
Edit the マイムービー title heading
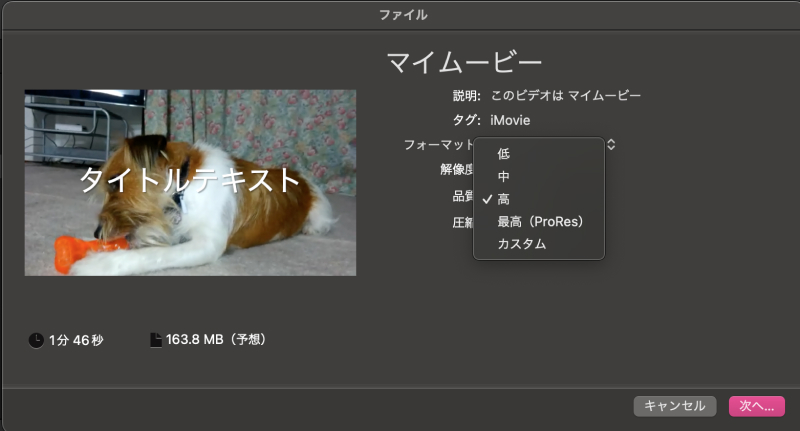tap(464, 62)
